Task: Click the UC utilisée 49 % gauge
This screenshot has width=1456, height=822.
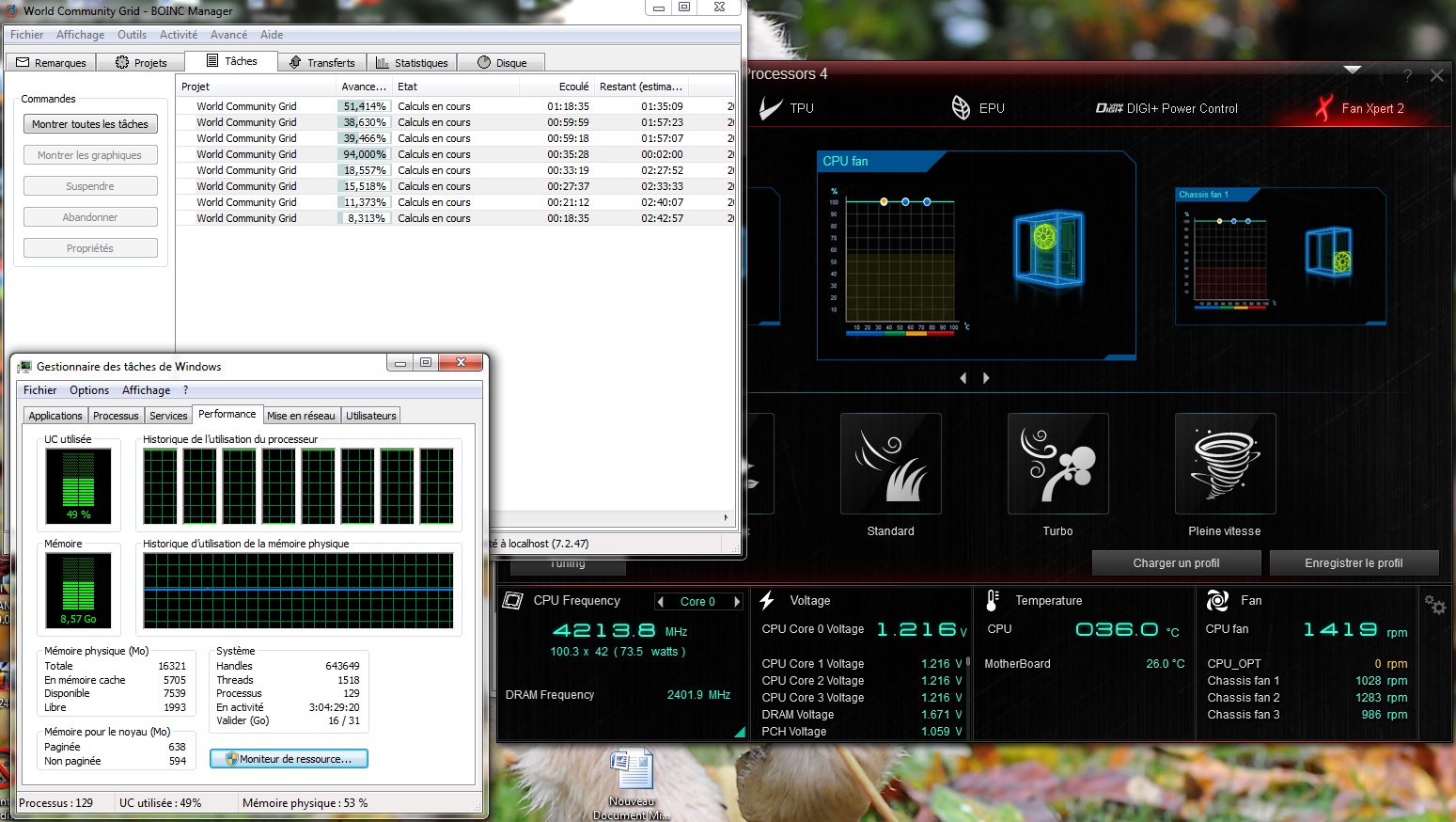Action: tap(79, 485)
